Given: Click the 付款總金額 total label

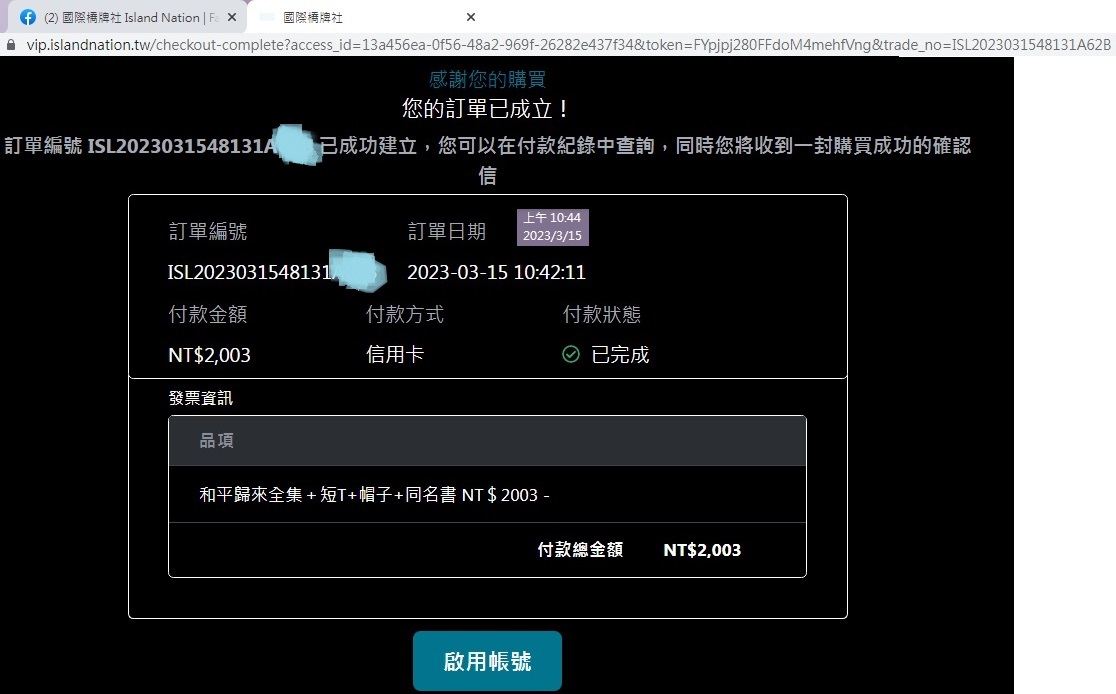Looking at the screenshot, I should coord(580,550).
